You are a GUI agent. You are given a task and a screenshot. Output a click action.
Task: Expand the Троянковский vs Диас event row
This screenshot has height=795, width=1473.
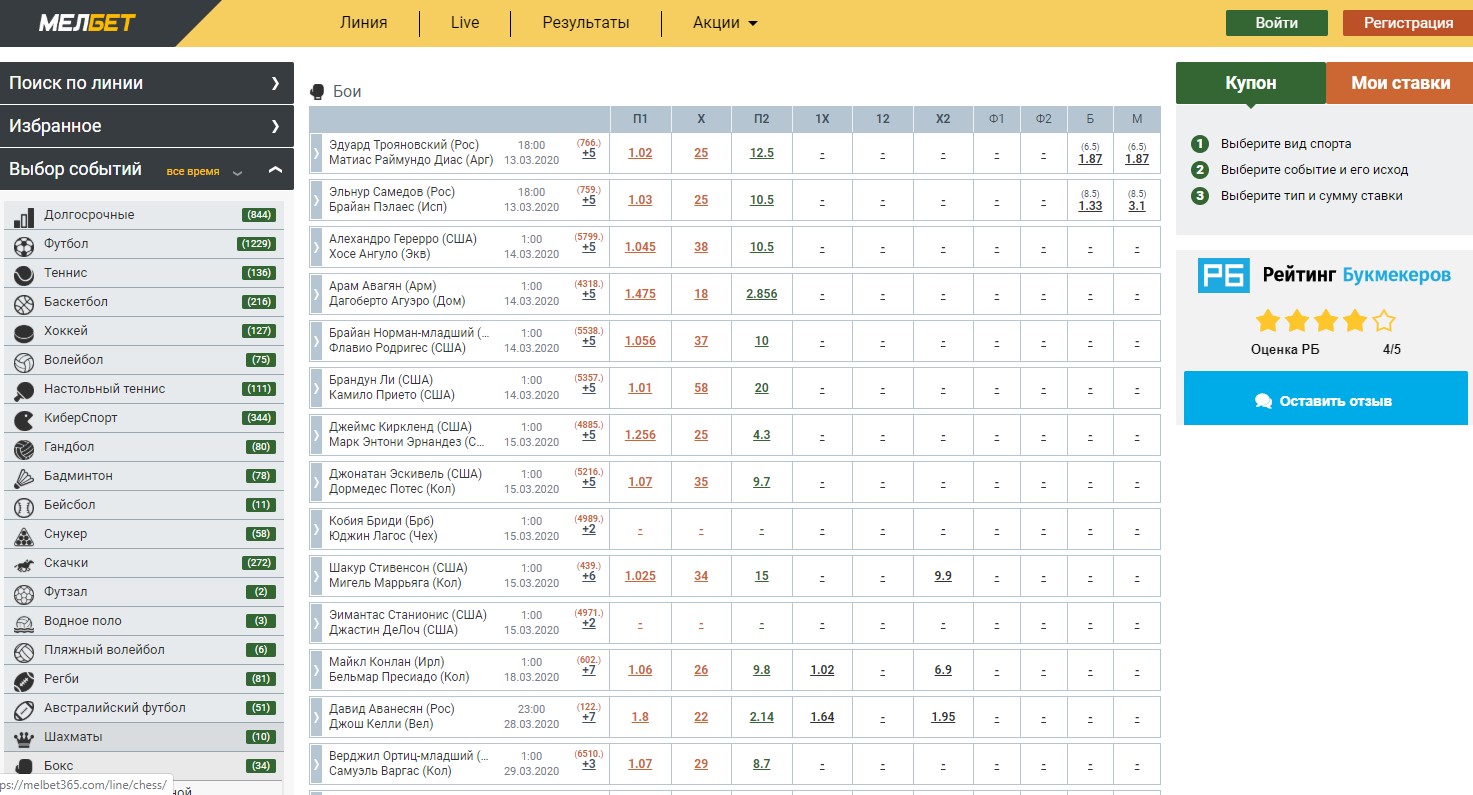click(317, 153)
